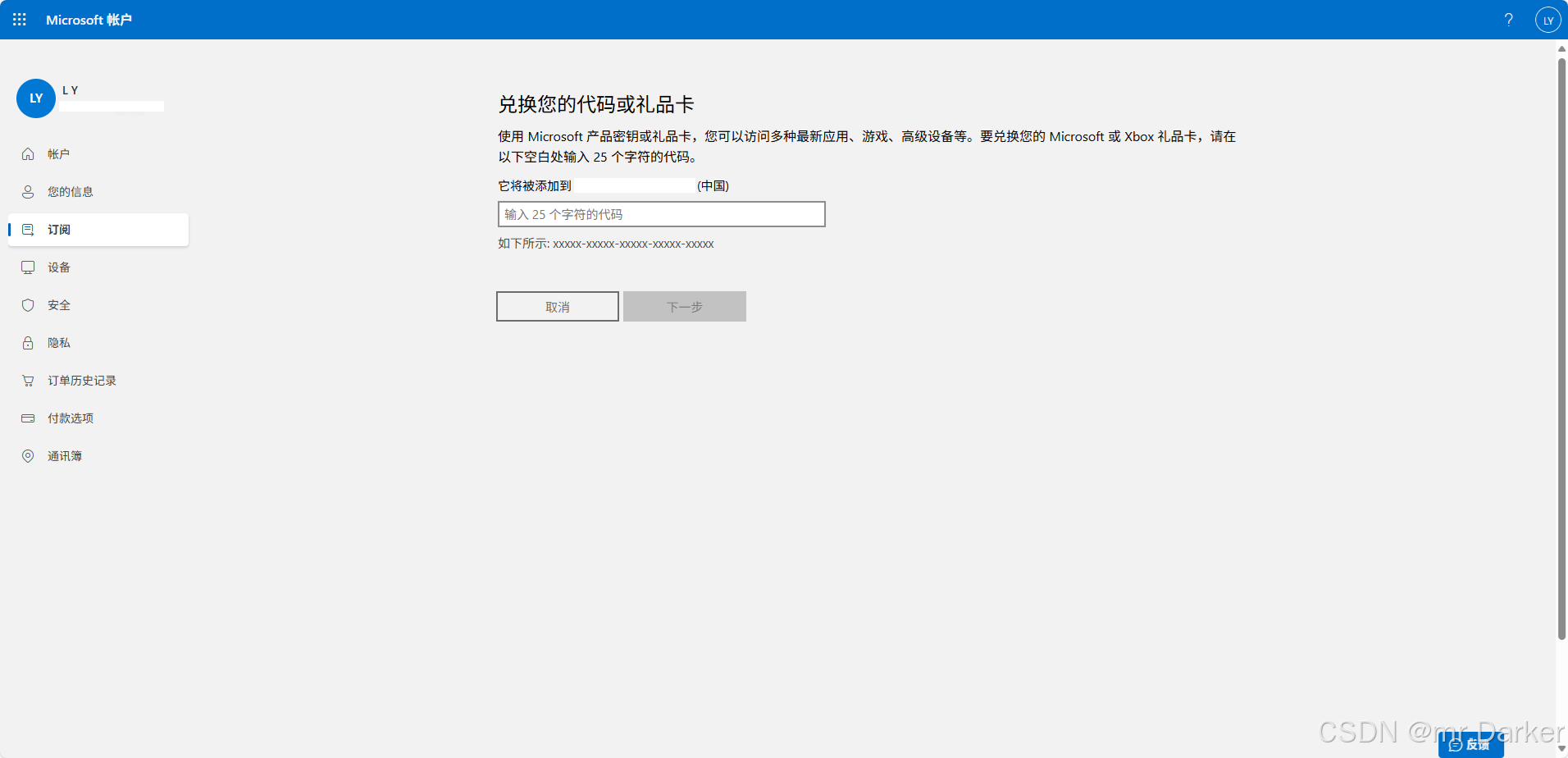Click the large LY profile picture in sidebar
Screen dimensions: 1568x758
coord(36,98)
